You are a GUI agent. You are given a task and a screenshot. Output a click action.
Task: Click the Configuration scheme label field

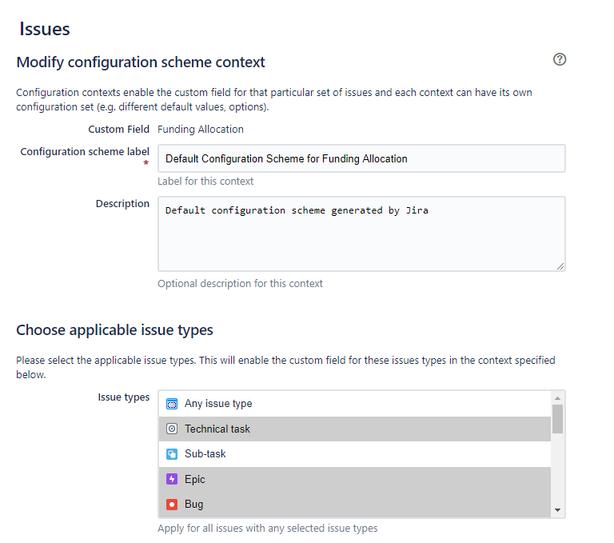pyautogui.click(x=361, y=159)
